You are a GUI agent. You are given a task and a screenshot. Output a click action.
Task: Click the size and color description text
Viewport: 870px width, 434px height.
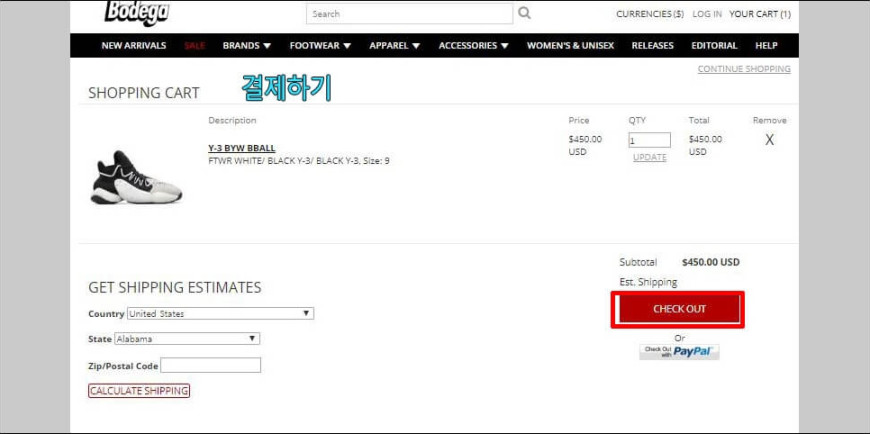tap(299, 161)
